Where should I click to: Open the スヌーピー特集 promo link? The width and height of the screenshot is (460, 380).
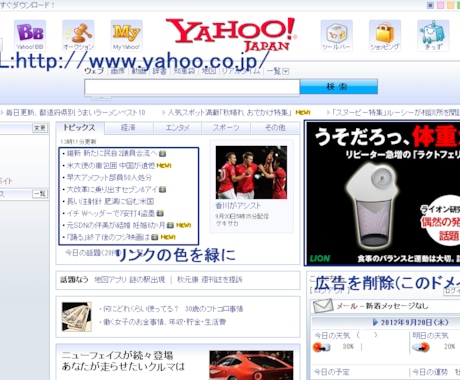pos(395,113)
